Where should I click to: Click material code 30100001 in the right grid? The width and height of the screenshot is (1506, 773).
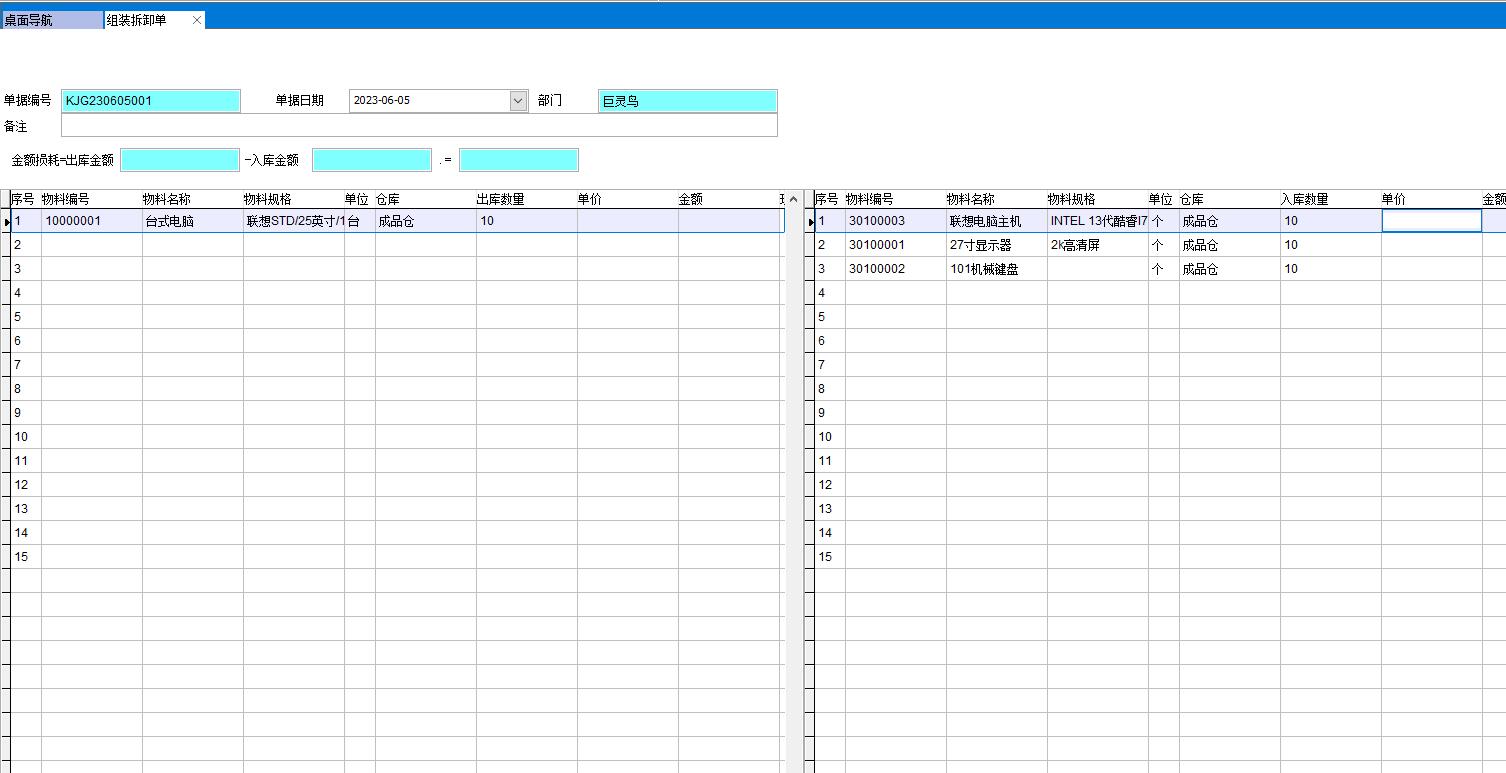894,245
